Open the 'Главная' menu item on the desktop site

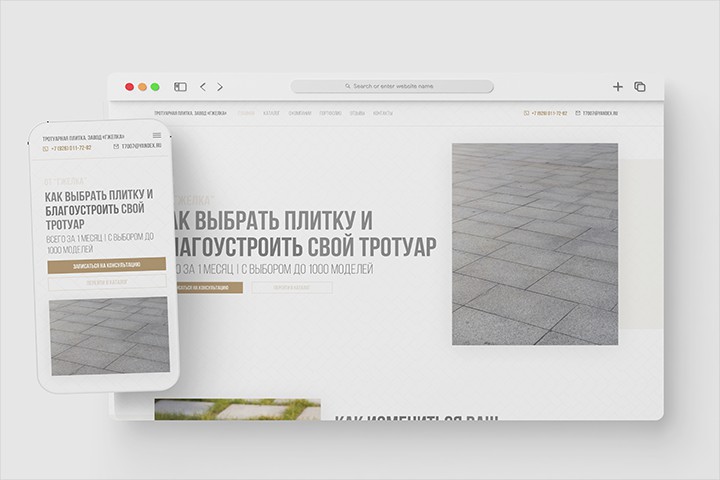click(x=246, y=113)
